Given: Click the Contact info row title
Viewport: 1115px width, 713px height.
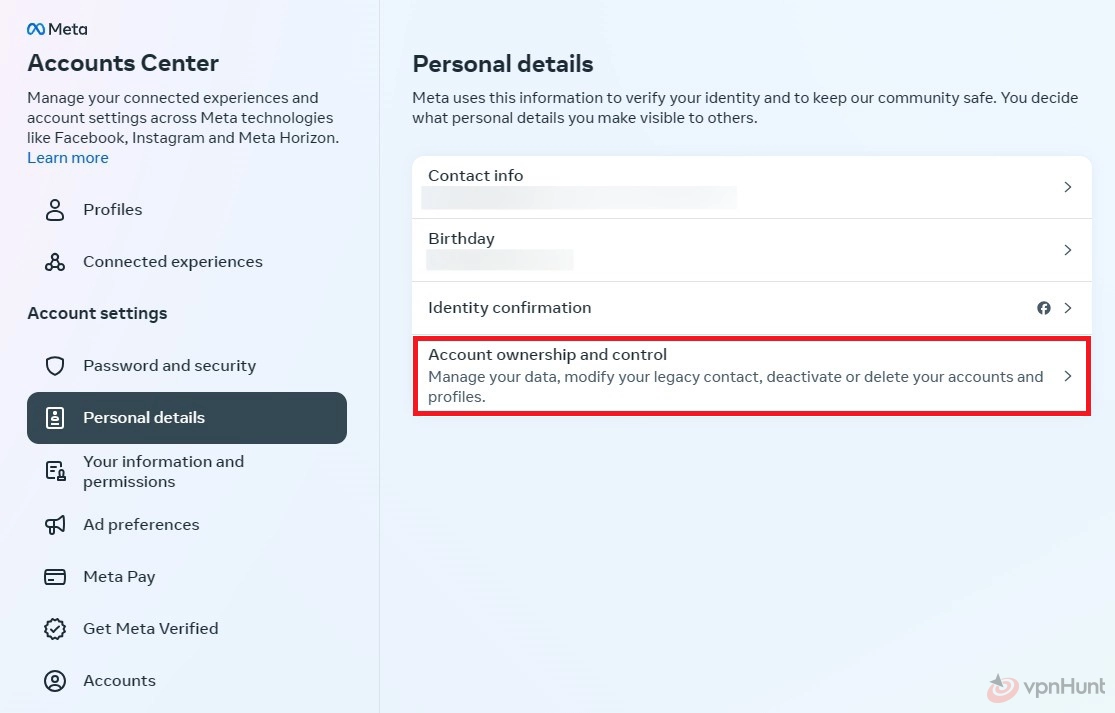Looking at the screenshot, I should point(475,176).
